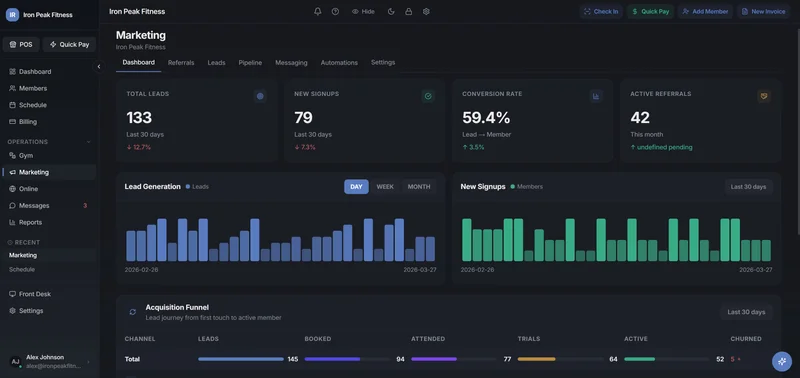Open the help question mark icon
Viewport: 800px width, 378px height.
point(335,11)
